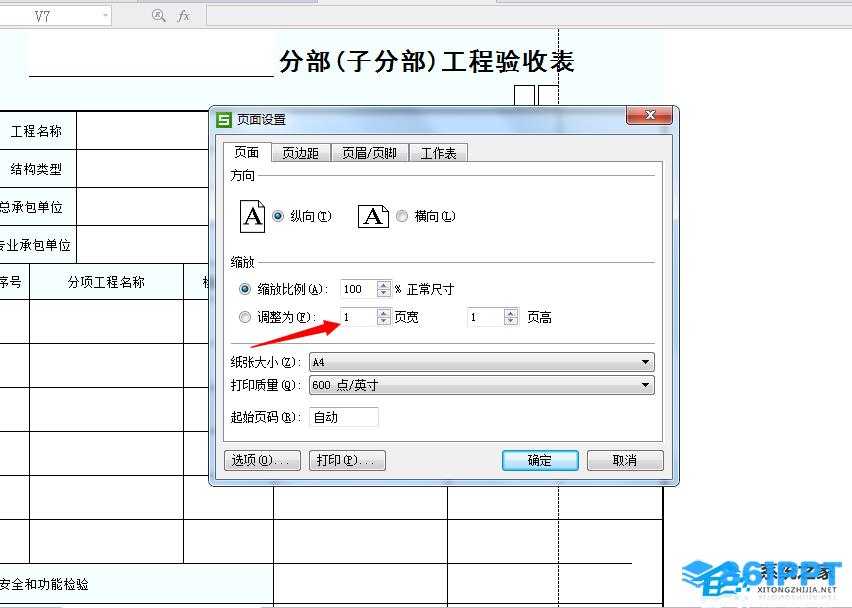Select the 横向 landscape radio button
852x608 pixels.
pyautogui.click(x=402, y=216)
